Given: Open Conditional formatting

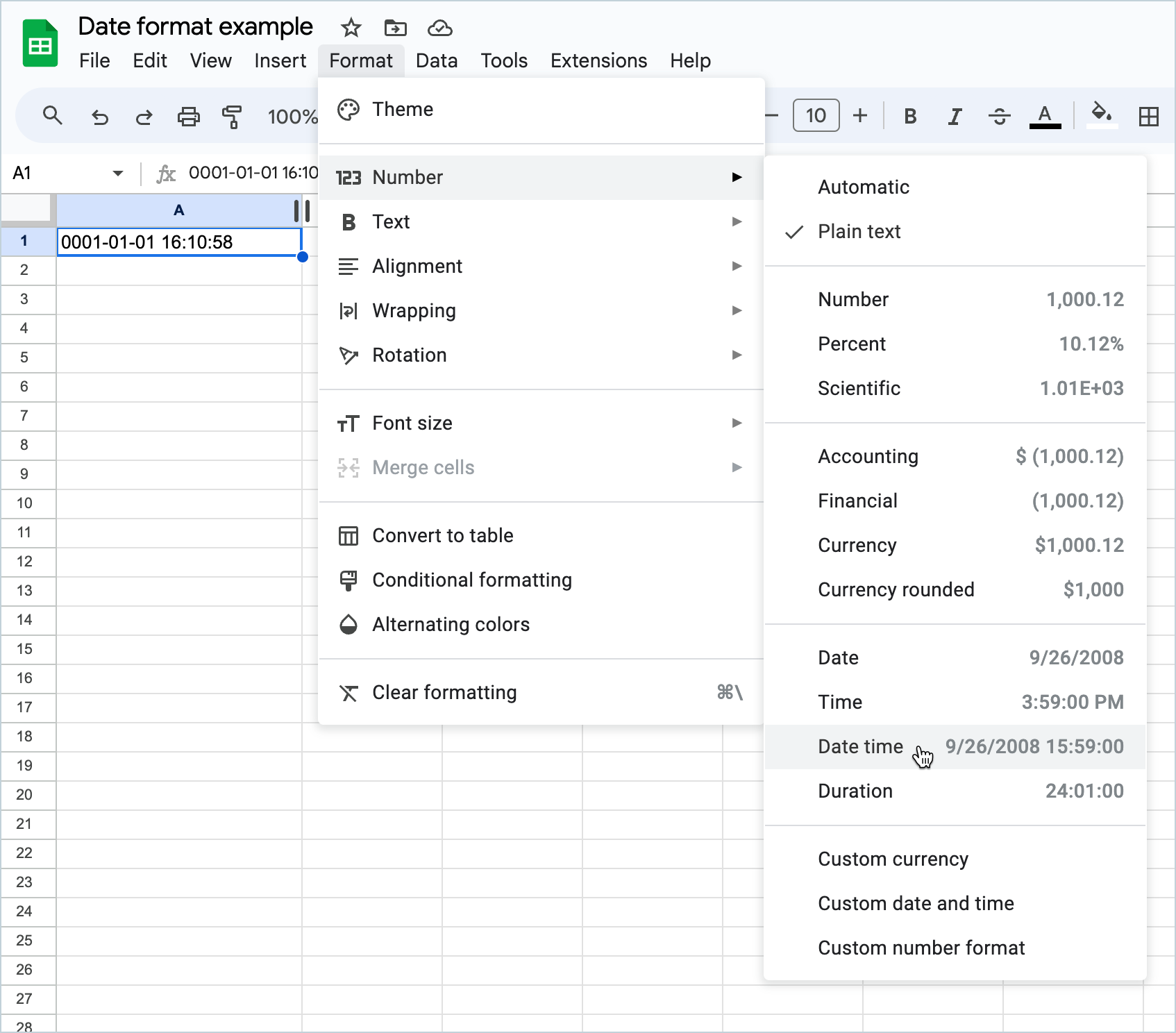Looking at the screenshot, I should [541, 580].
